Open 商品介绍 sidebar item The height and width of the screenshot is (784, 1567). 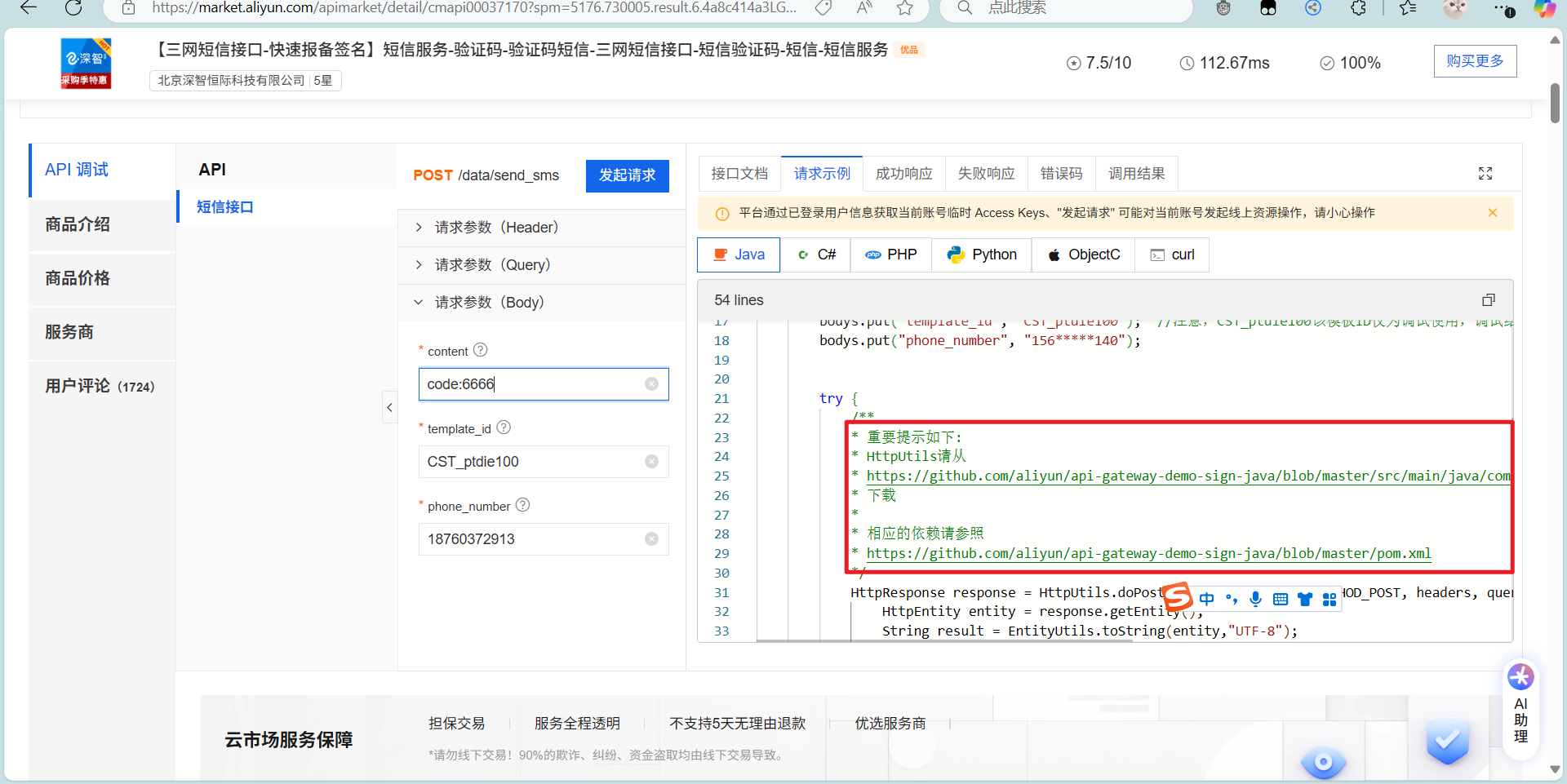coord(102,224)
